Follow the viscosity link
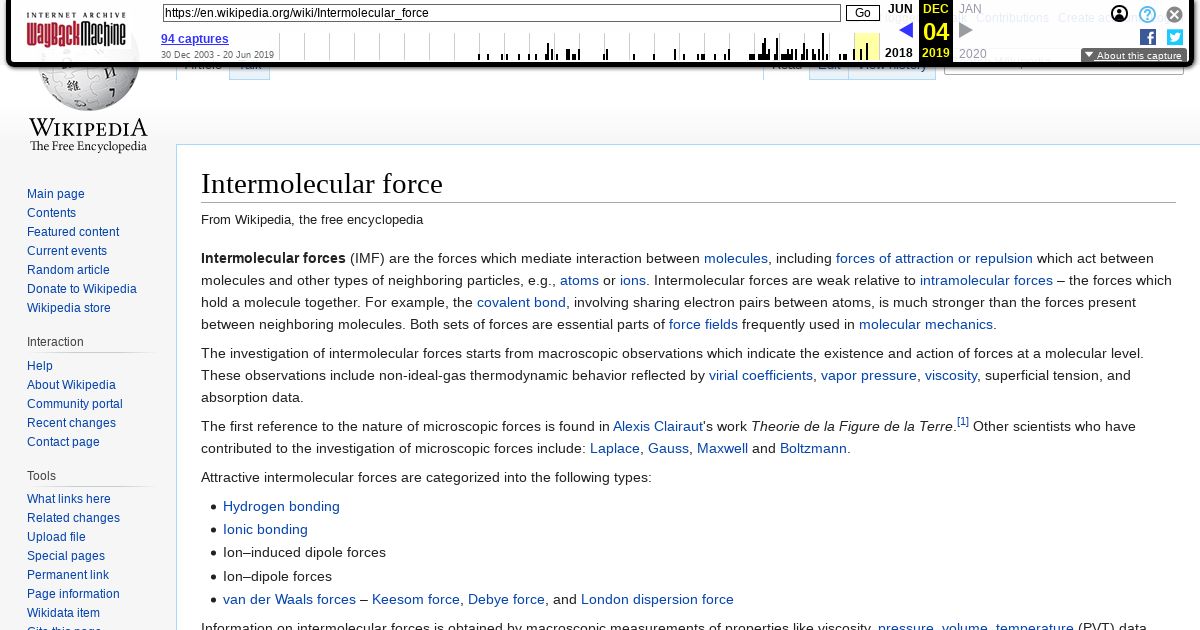1200x630 pixels. pyautogui.click(x=951, y=375)
